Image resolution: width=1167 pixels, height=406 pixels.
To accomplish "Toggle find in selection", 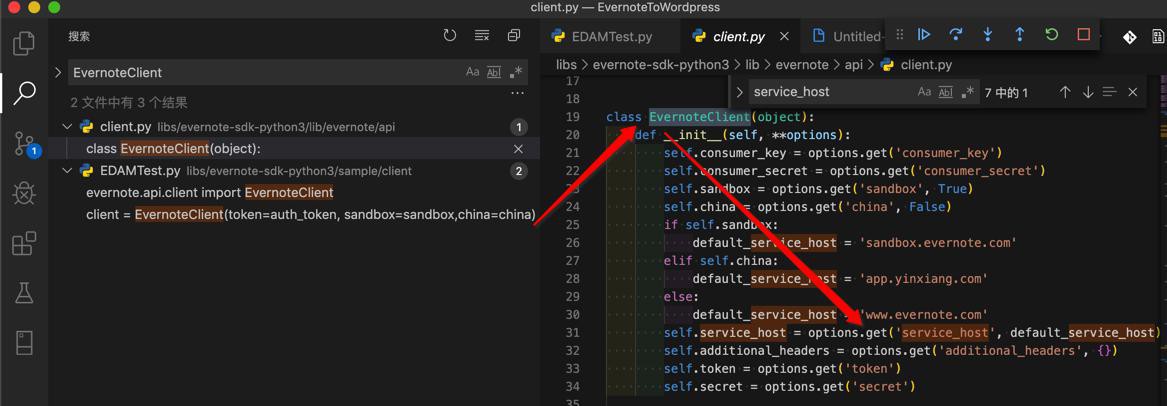I will [1110, 92].
